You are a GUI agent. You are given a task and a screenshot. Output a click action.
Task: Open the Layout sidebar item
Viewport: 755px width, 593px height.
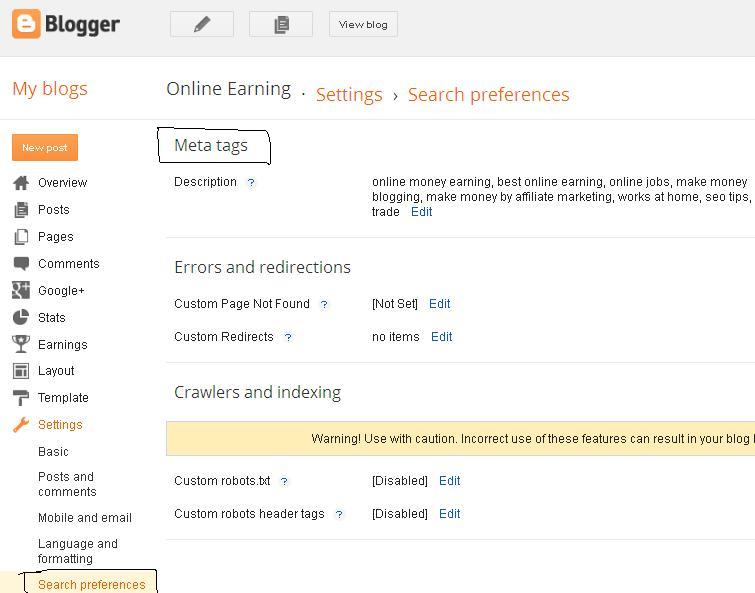[x=56, y=371]
